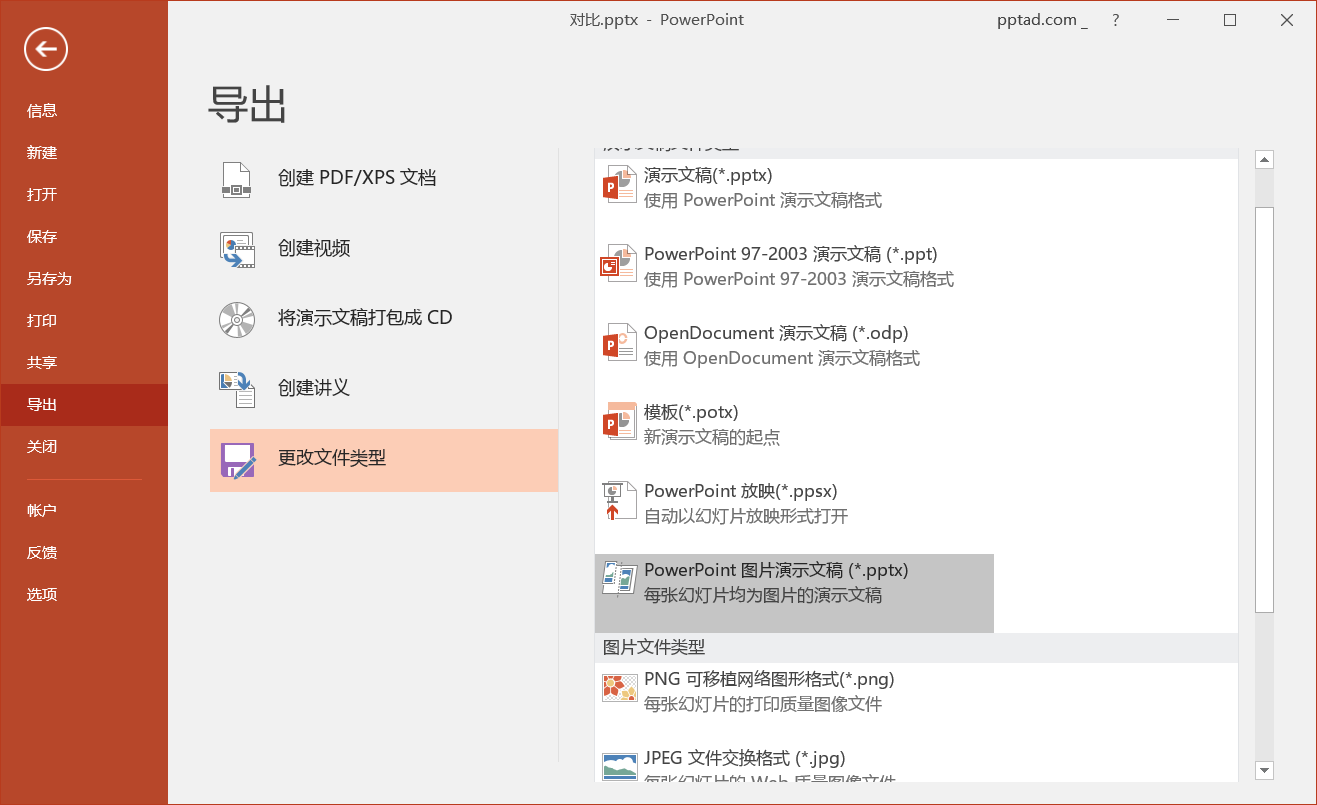Screen dimensions: 1317x805
Task: Click the 每张幻灯片的打印质量图像文件 description
Action: 763,705
